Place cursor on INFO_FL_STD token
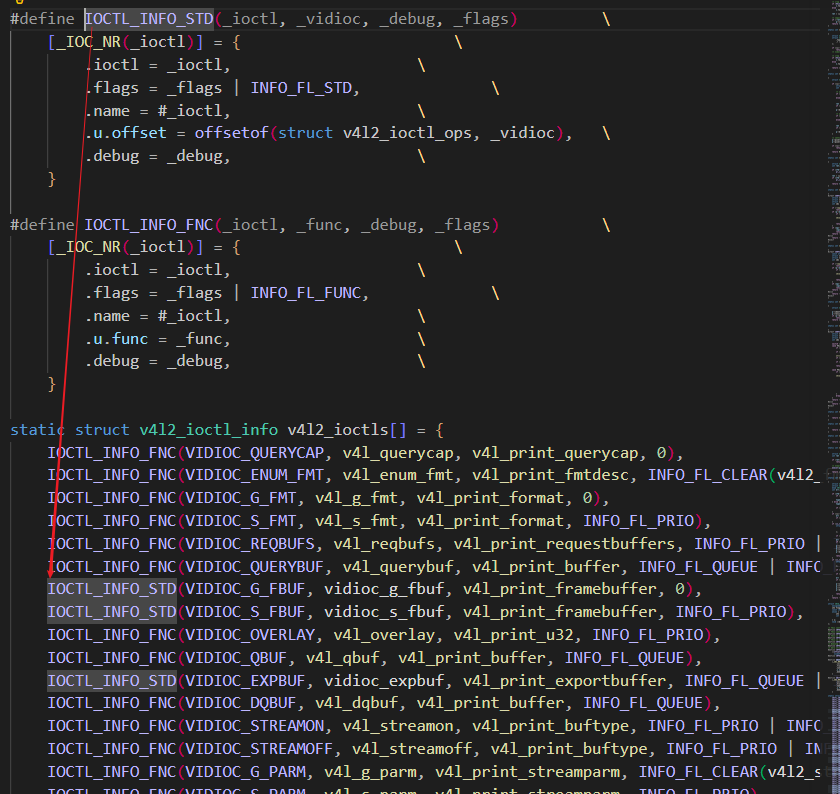840x794 pixels. click(301, 88)
